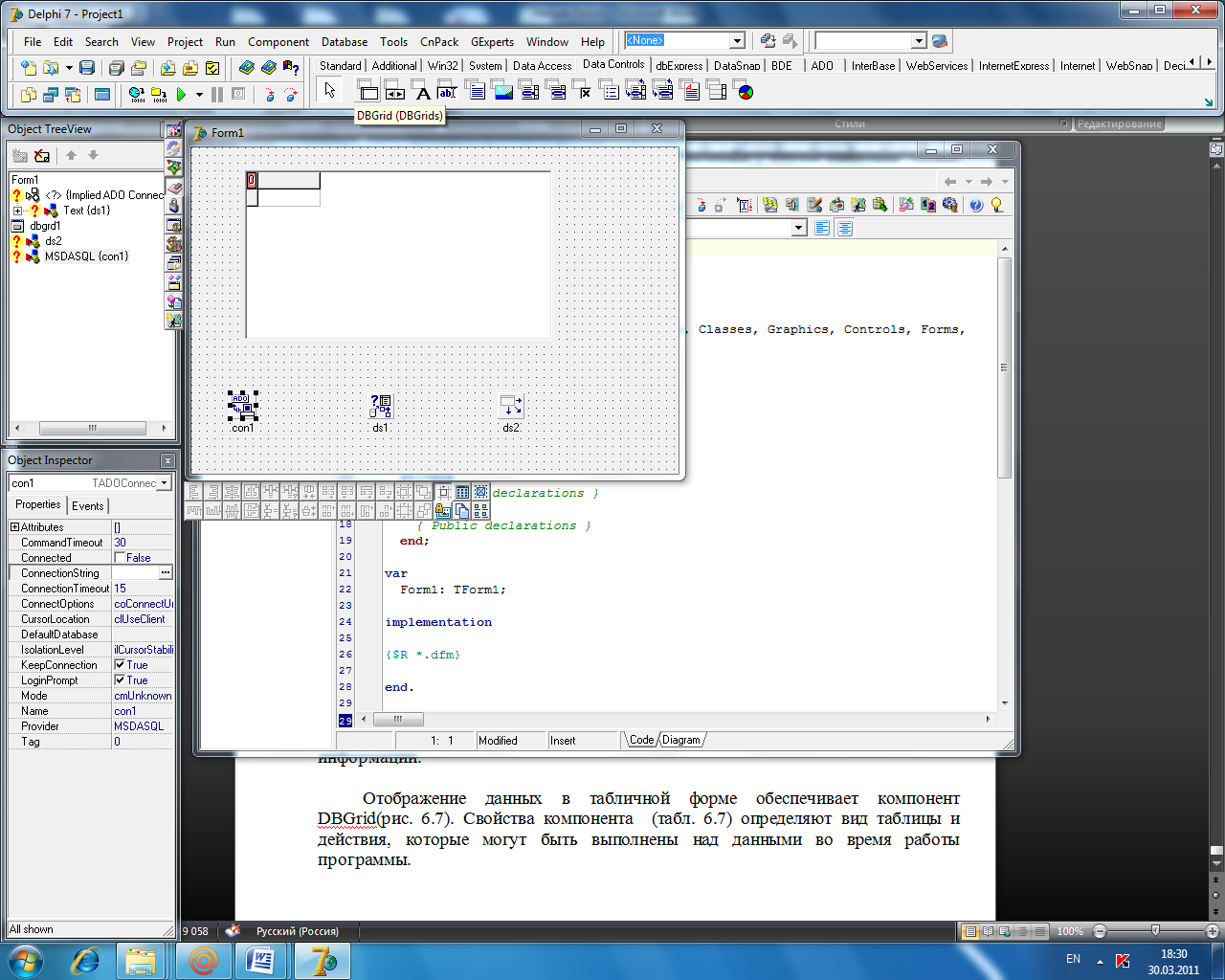Viewport: 1225px width, 980px height.
Task: Switch to the ADO palette tab
Action: [x=822, y=66]
